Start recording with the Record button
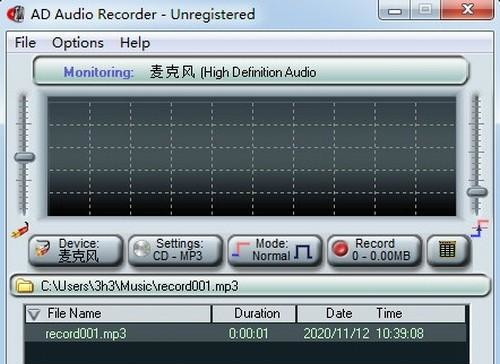 pyautogui.click(x=374, y=250)
